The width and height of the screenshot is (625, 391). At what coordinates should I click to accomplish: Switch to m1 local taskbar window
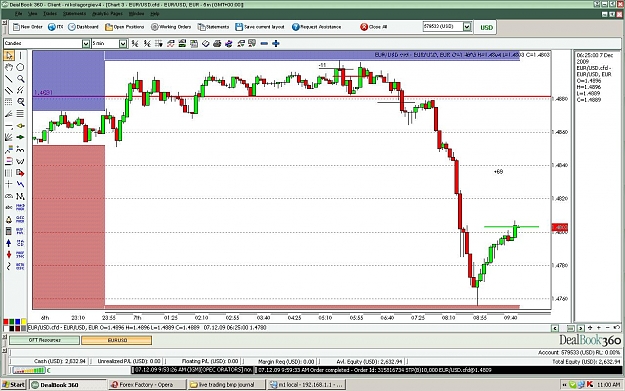coord(306,385)
